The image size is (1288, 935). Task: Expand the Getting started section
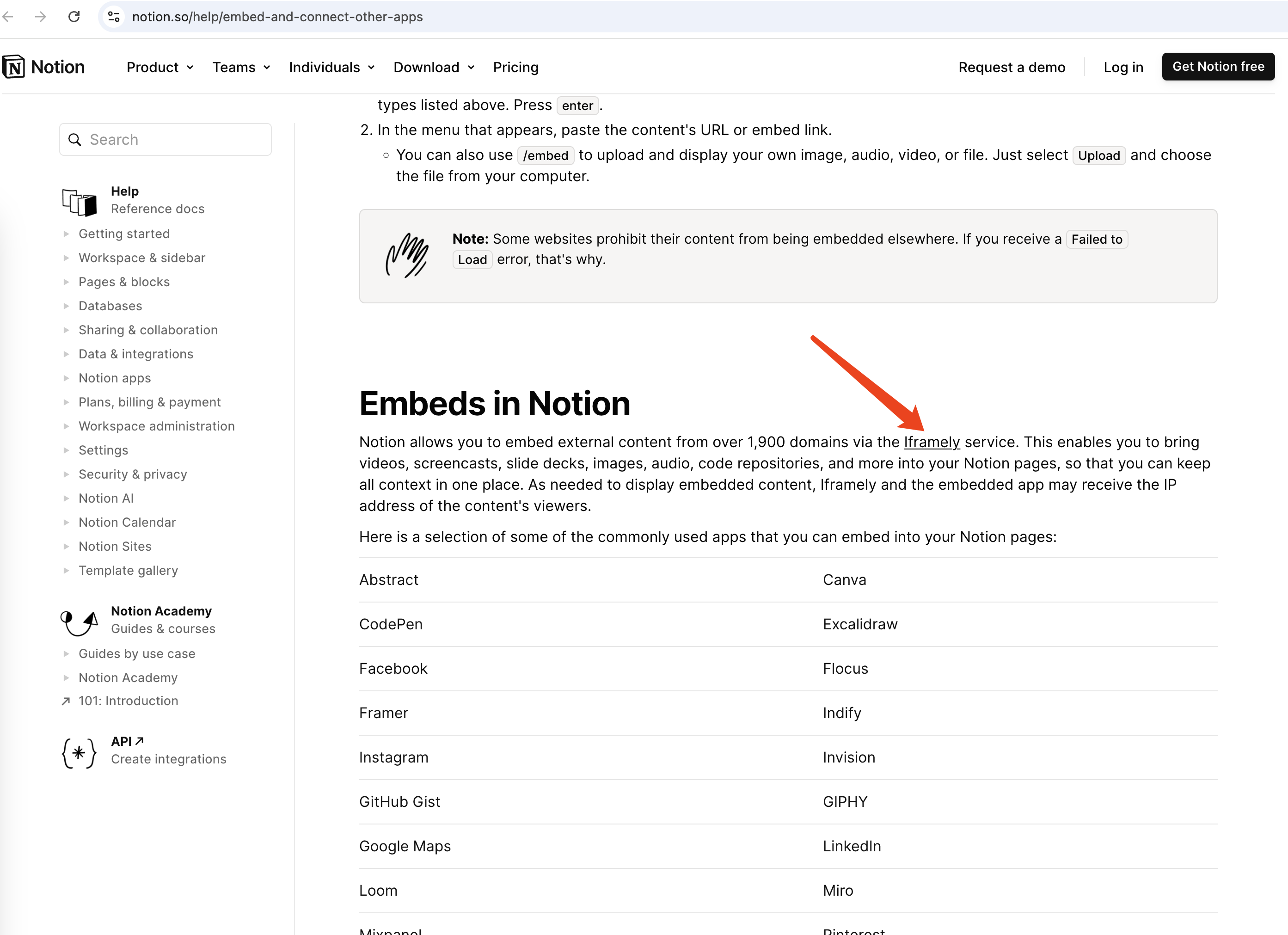pos(124,234)
